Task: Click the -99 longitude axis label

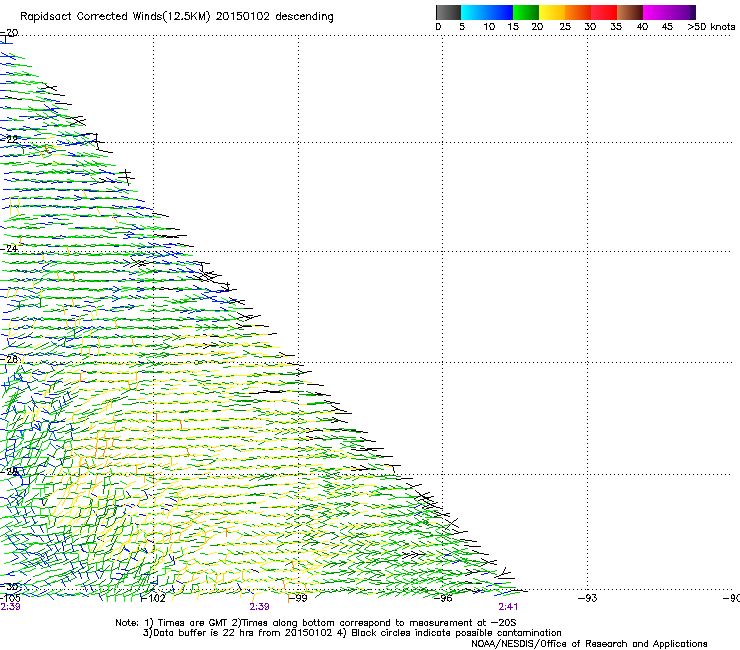Action: (x=298, y=599)
